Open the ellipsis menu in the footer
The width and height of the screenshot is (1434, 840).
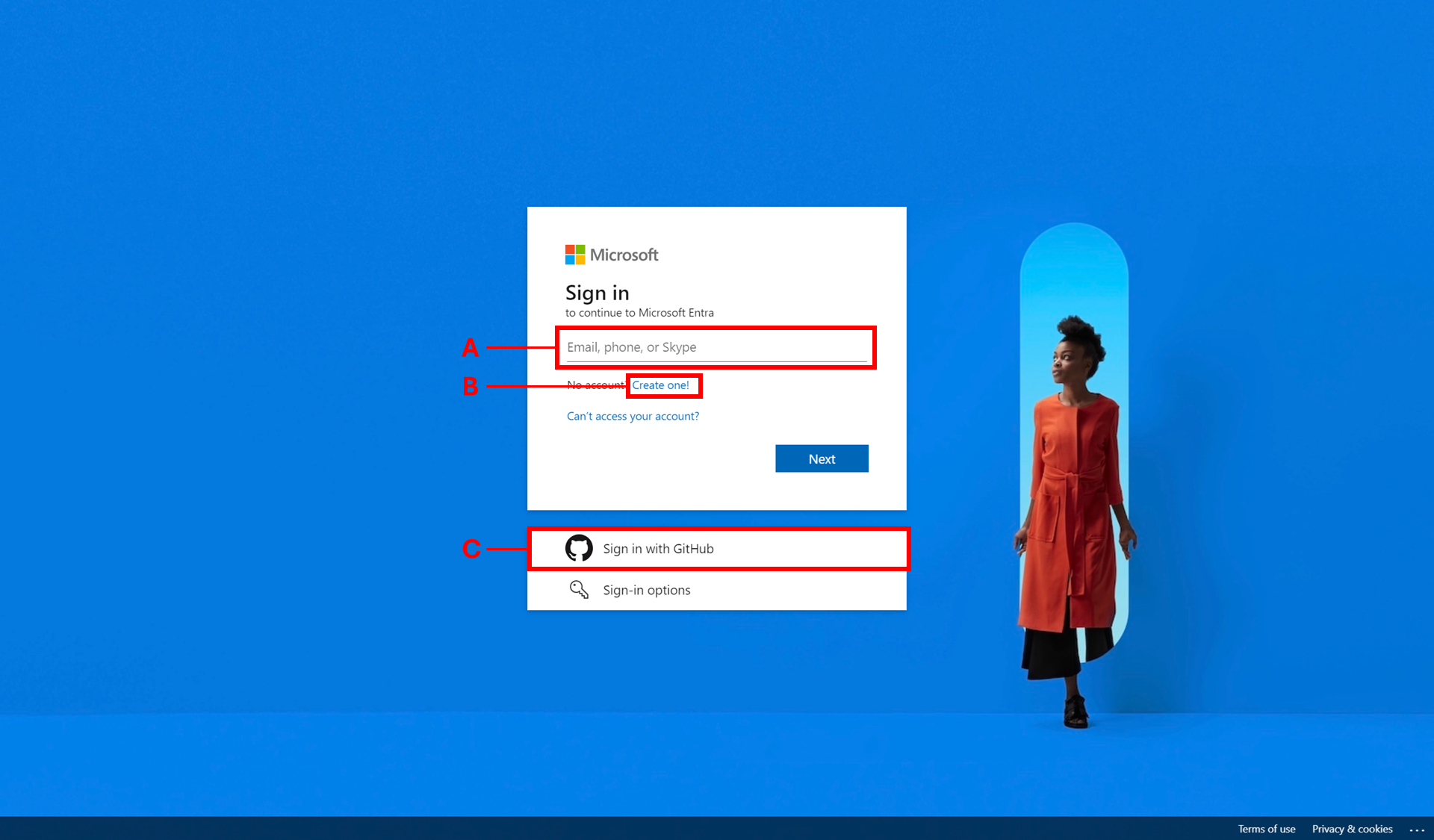pos(1417,830)
